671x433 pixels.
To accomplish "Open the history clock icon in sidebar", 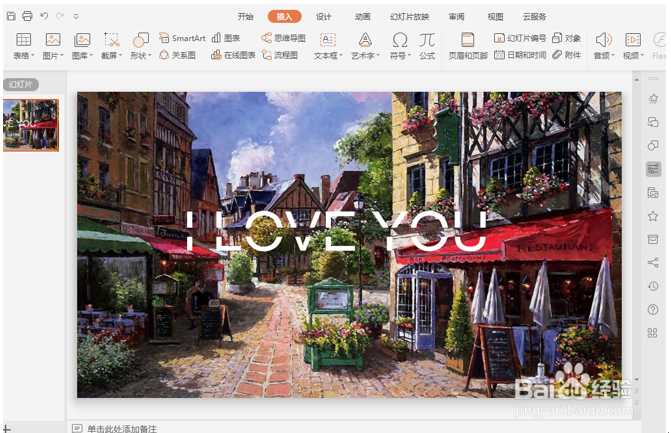I will (x=653, y=286).
